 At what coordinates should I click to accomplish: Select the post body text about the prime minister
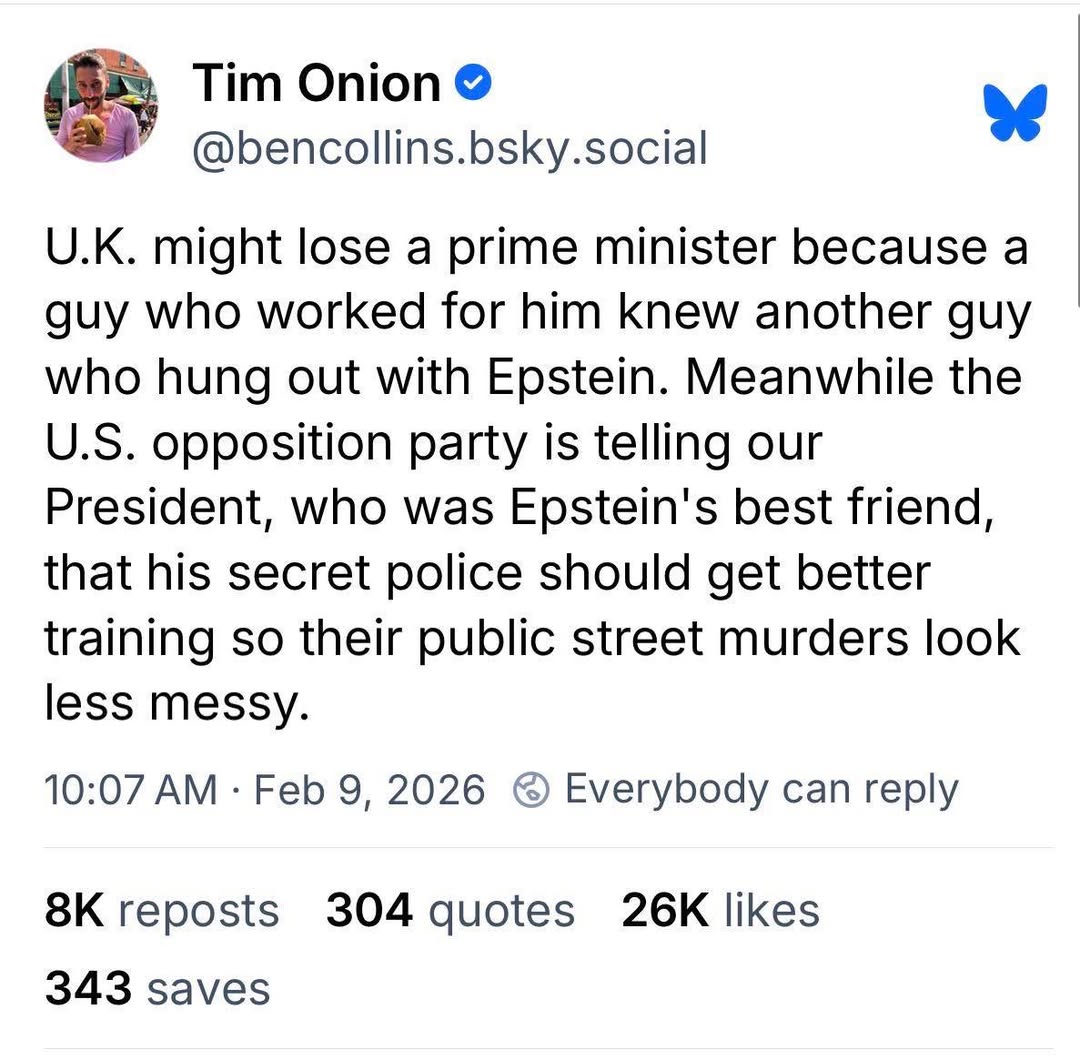[x=535, y=470]
